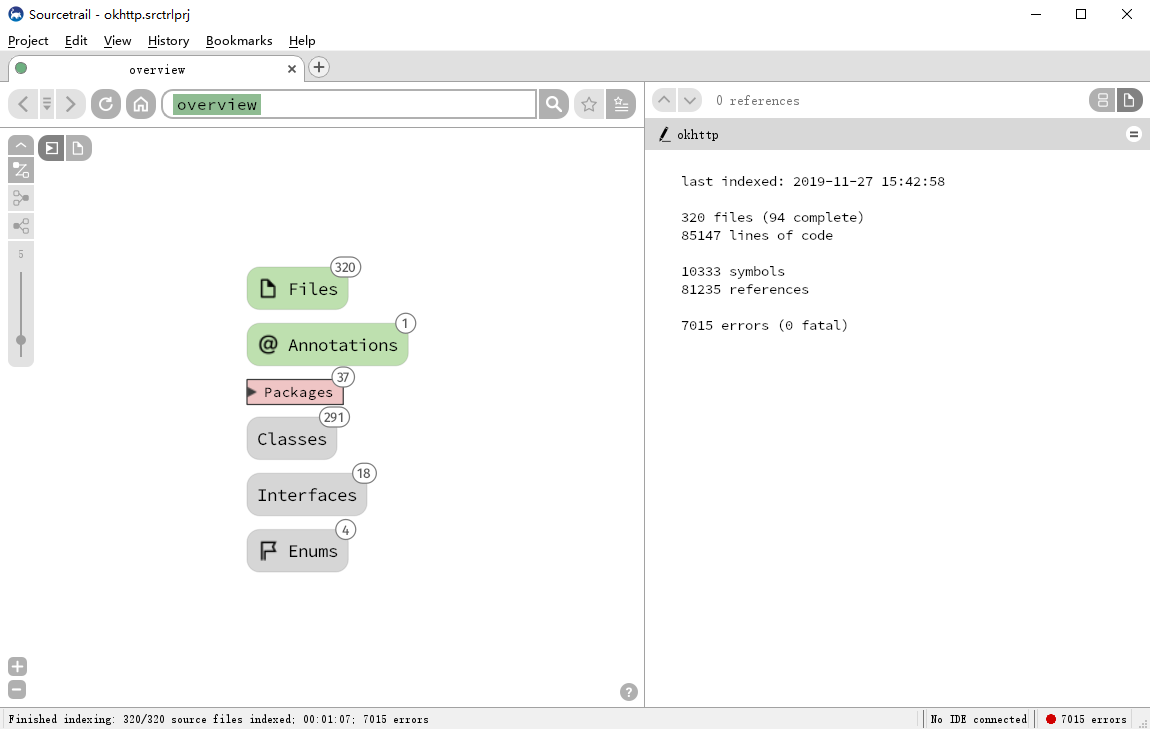
Task: Collapse the trail controls panel
Action: 21,145
